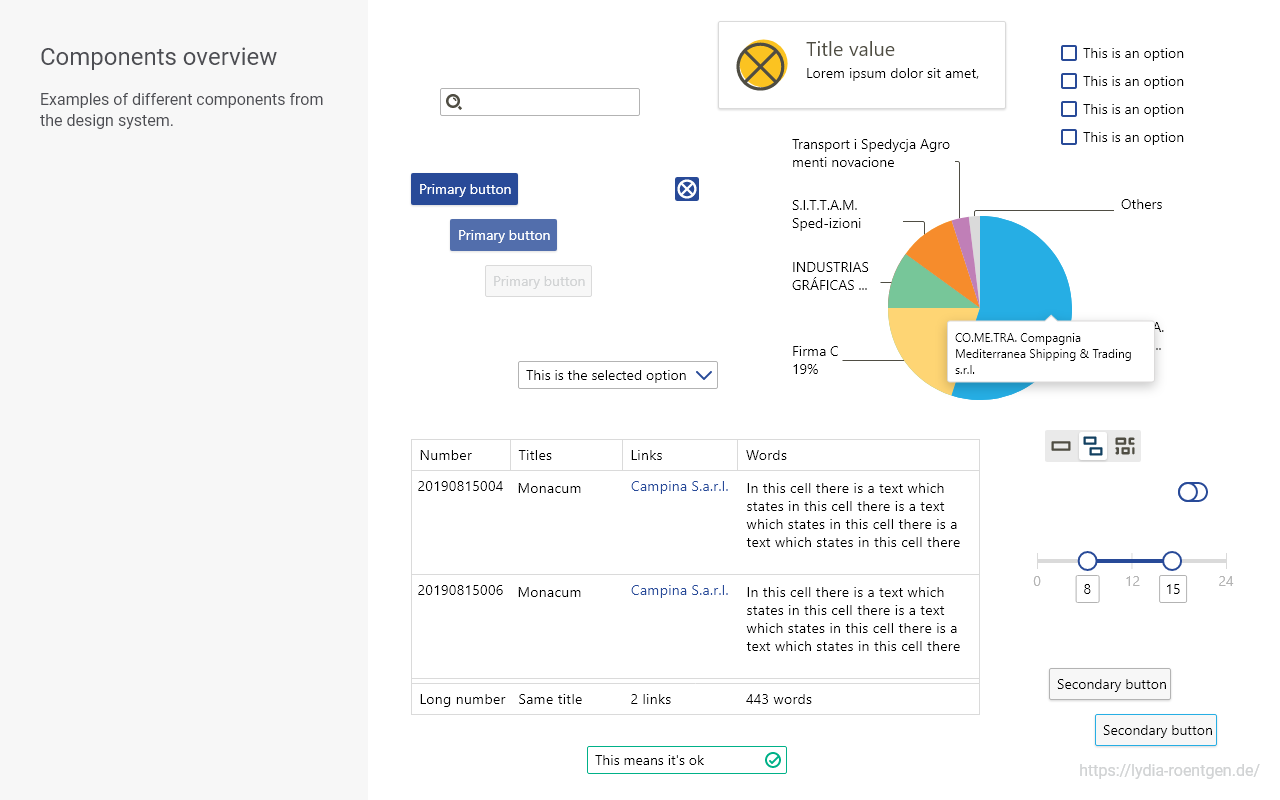Click the "443 words" footer cell
This screenshot has width=1280, height=800.
click(x=779, y=699)
